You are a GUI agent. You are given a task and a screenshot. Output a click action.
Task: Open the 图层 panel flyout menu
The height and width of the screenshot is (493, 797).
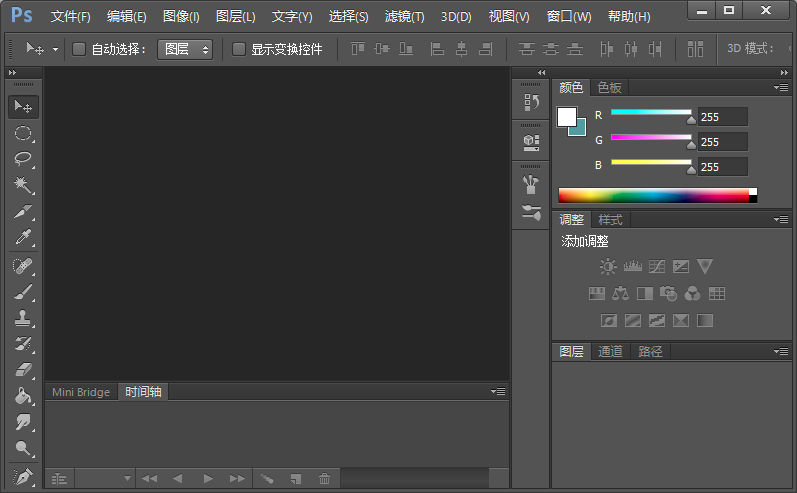coord(781,351)
